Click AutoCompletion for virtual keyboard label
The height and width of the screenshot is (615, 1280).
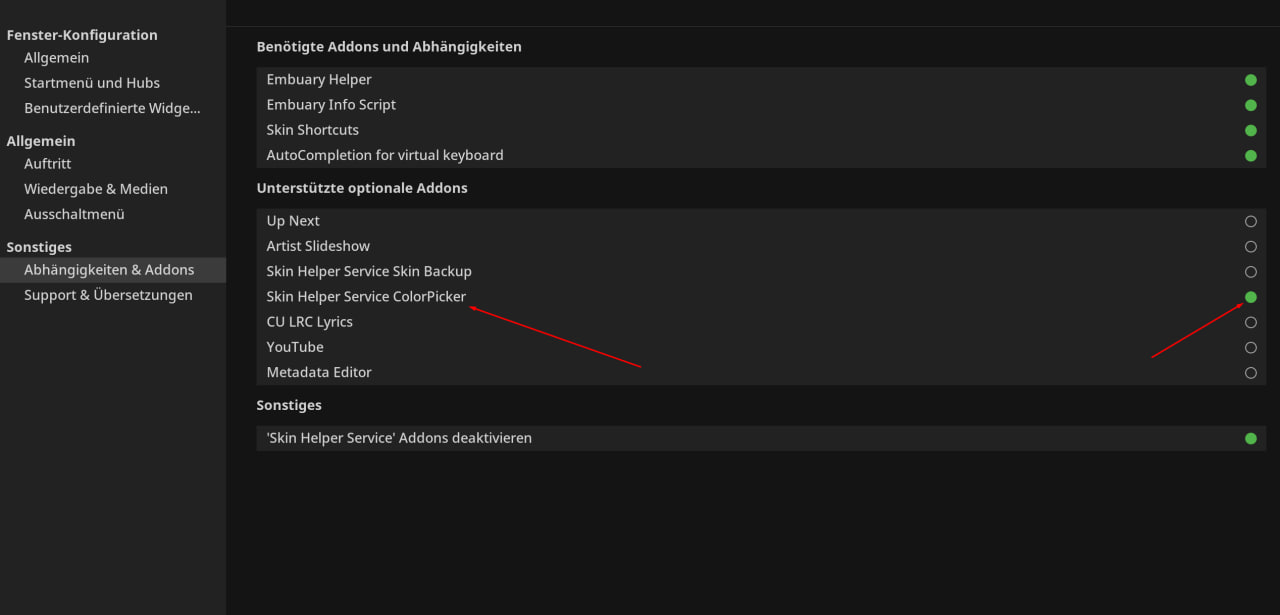tap(385, 155)
